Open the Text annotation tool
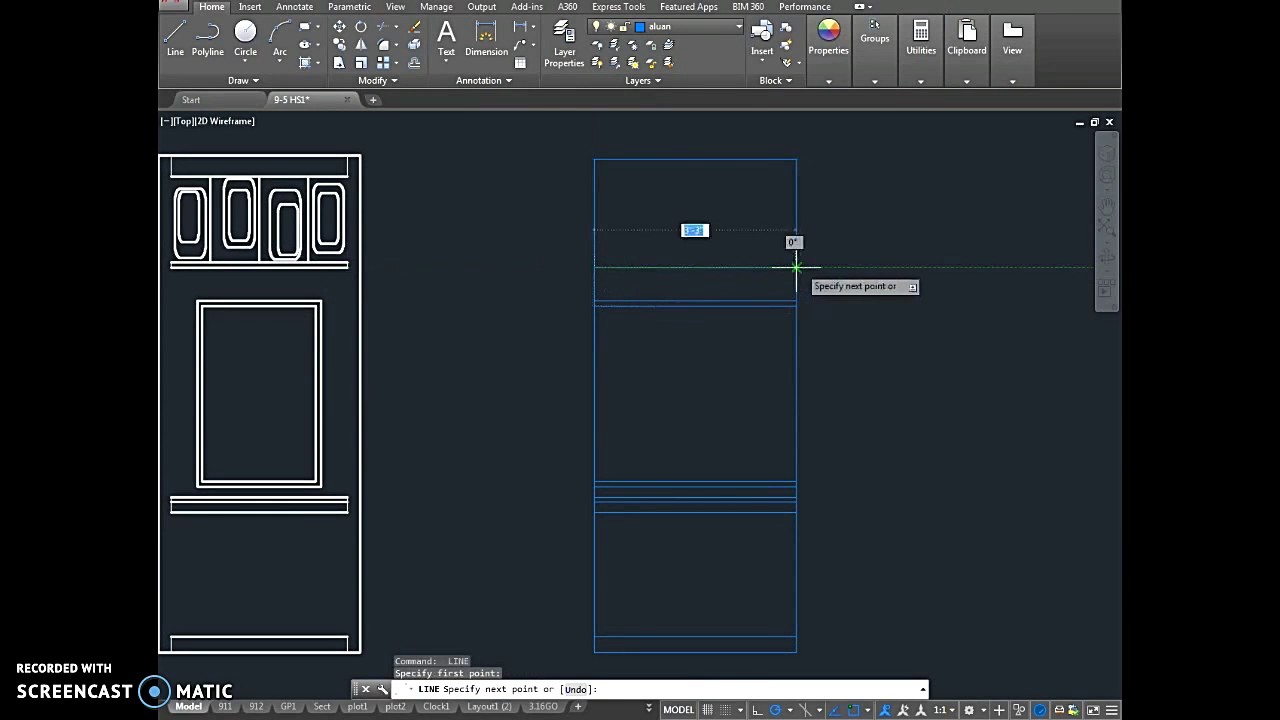This screenshot has width=1280, height=720. tap(446, 38)
